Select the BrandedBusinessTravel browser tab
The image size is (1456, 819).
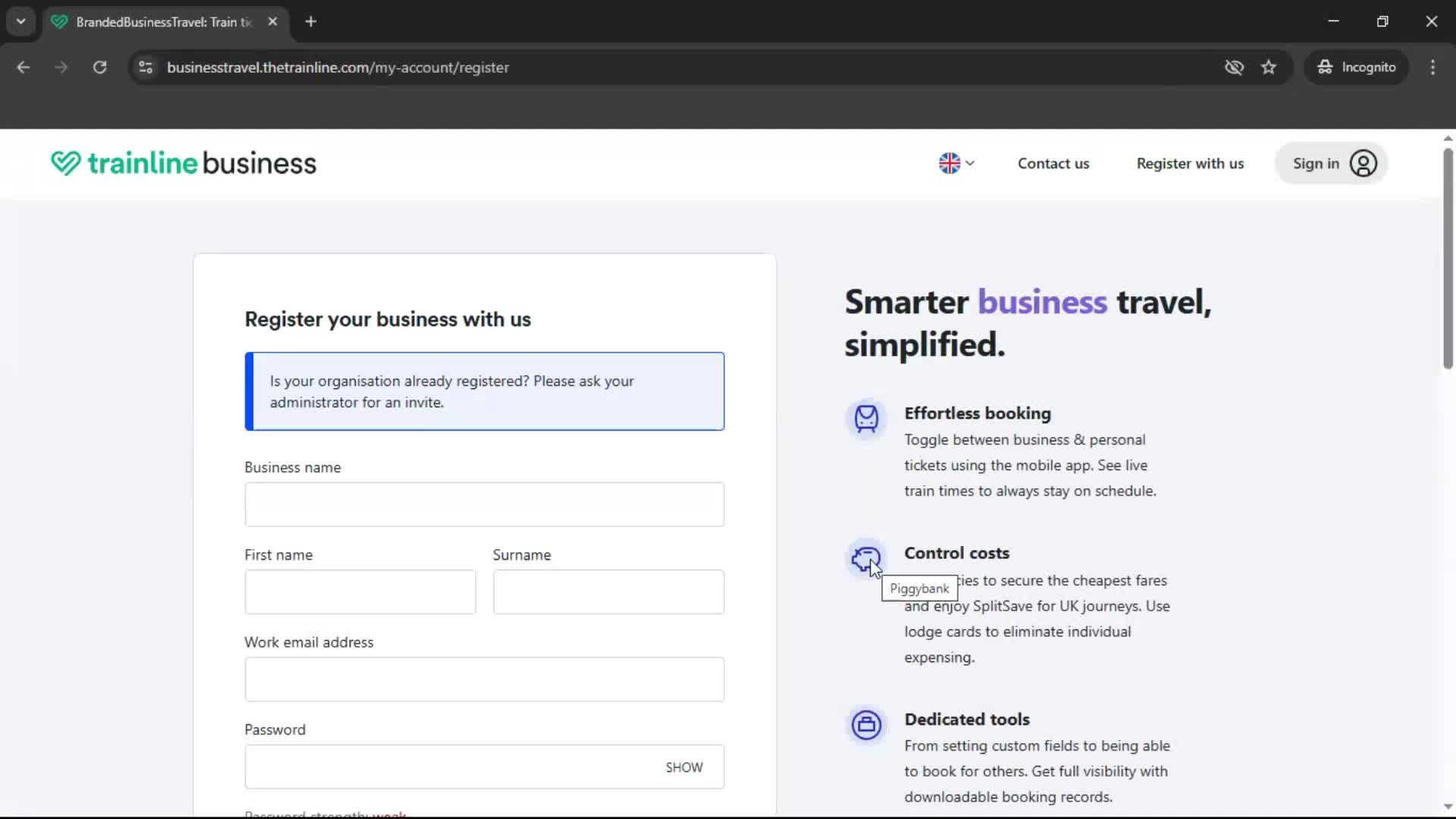[163, 22]
